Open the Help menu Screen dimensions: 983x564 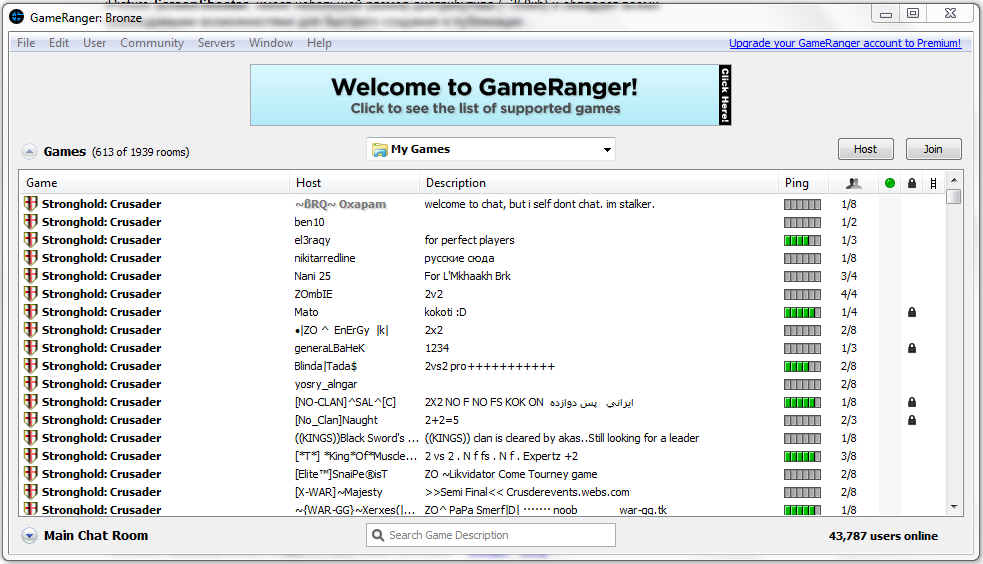(x=319, y=43)
